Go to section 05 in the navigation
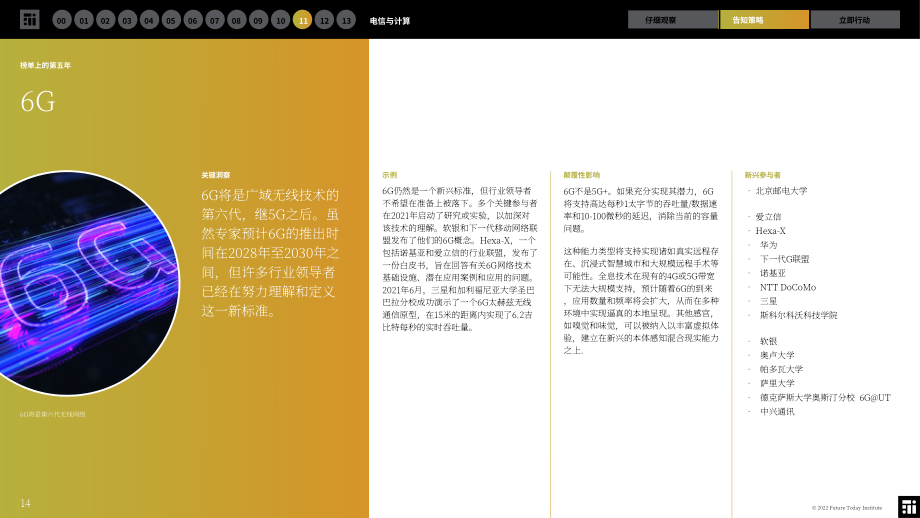Viewport: 920px width, 518px height. coord(171,20)
